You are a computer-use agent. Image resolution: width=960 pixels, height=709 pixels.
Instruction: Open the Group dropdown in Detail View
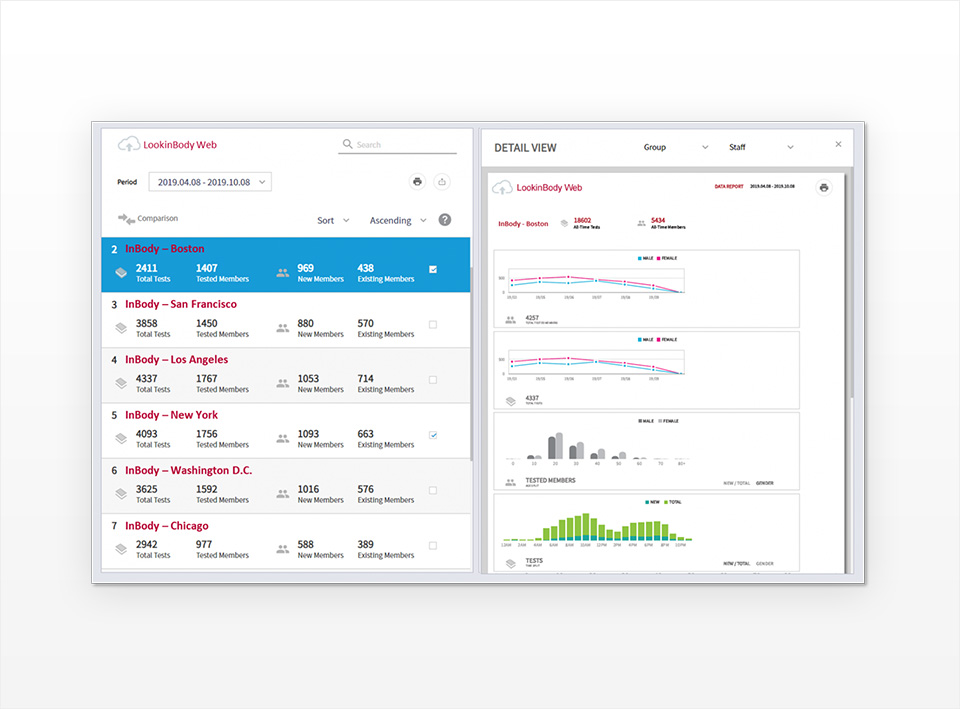(x=675, y=147)
